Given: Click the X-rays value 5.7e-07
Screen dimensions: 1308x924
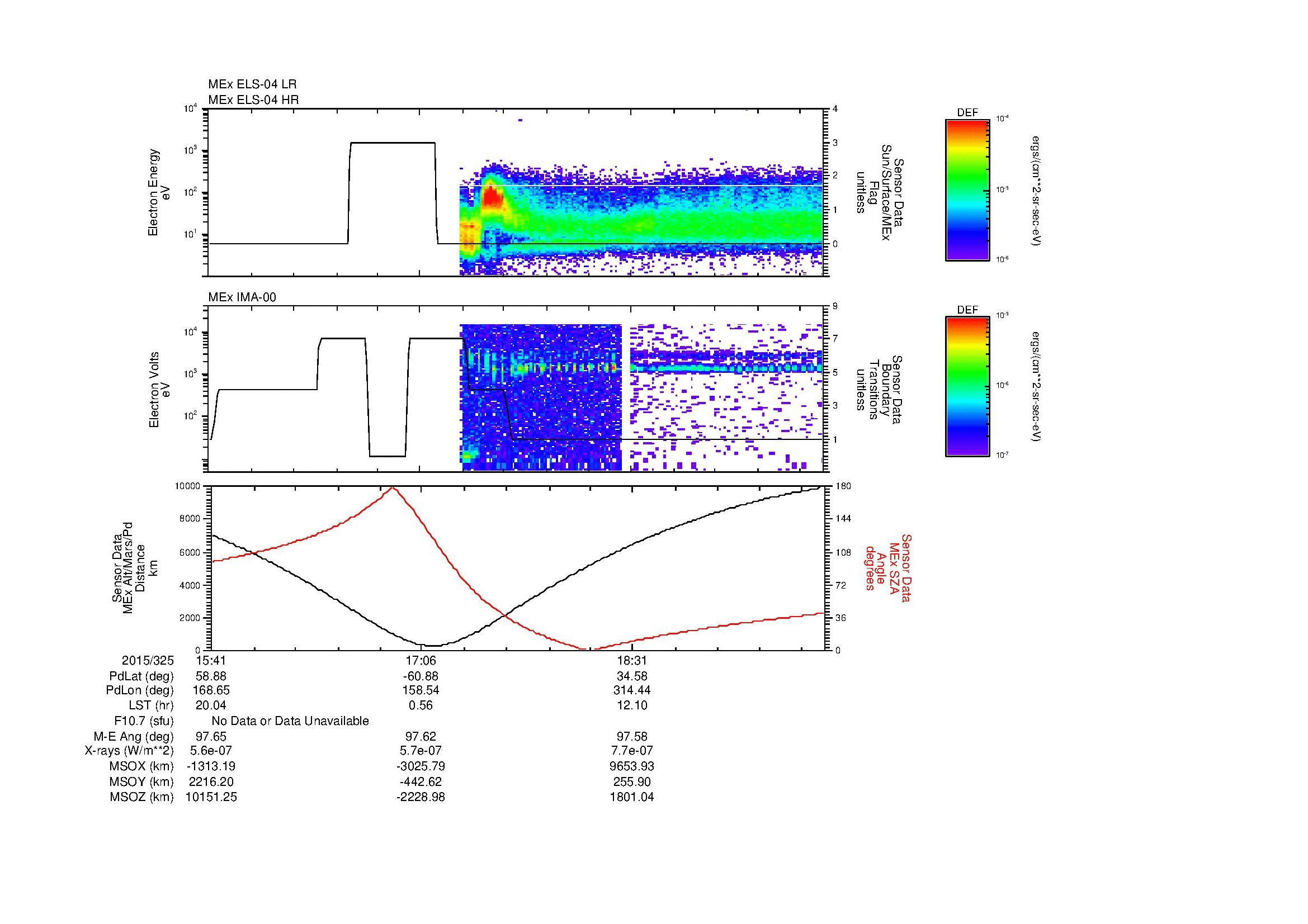Looking at the screenshot, I should click(x=421, y=751).
